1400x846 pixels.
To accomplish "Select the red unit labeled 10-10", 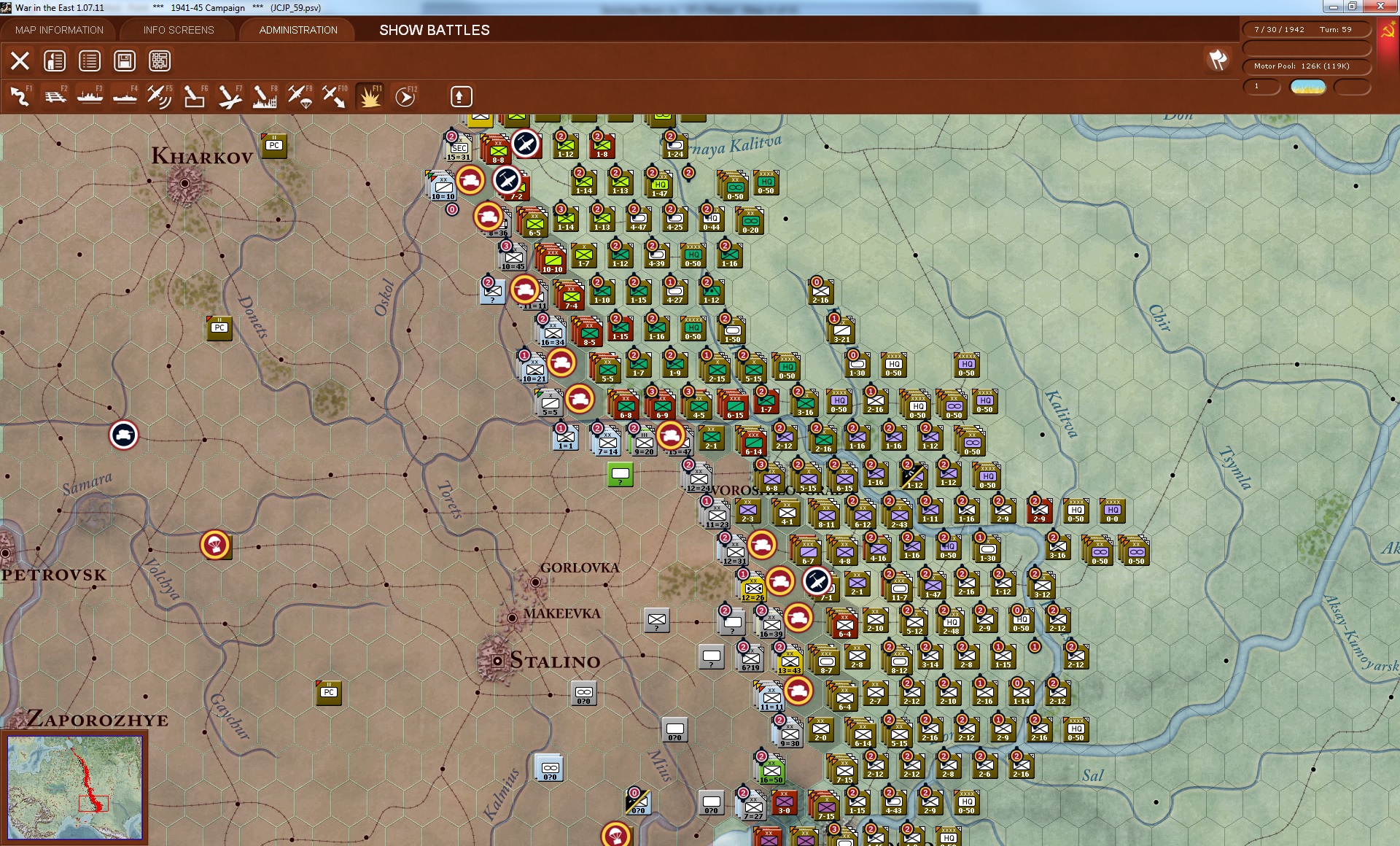I will (552, 260).
